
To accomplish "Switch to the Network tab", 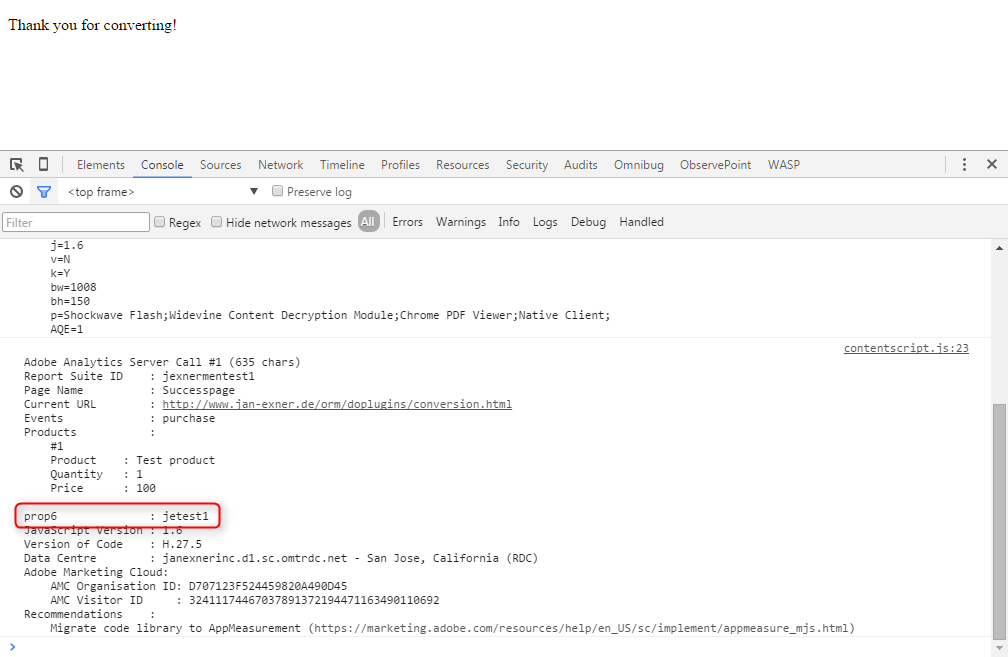I will pyautogui.click(x=280, y=165).
